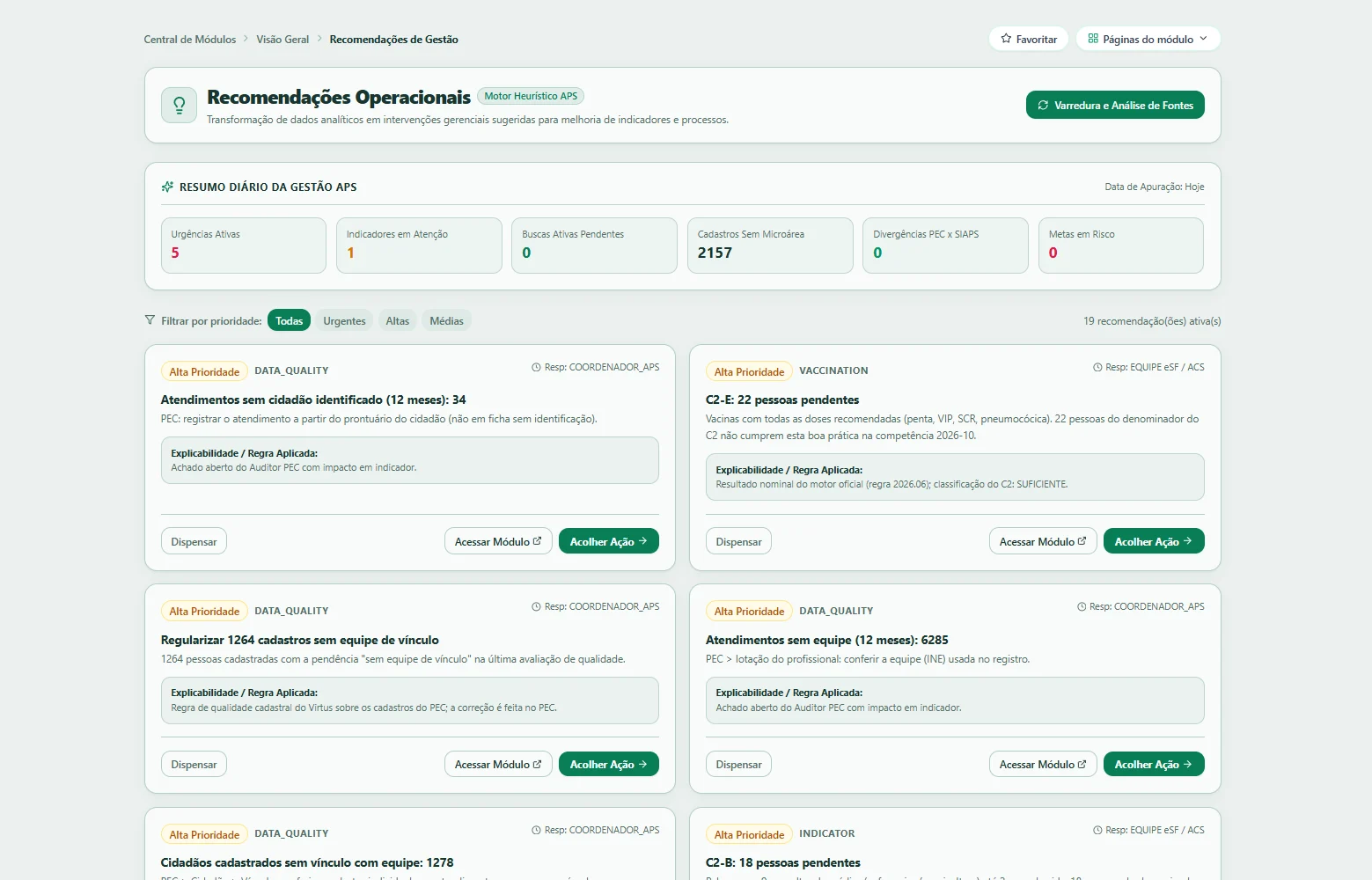The image size is (1372, 880).
Task: Open module for Atendimentos sem cidadão identificado
Action: point(498,541)
